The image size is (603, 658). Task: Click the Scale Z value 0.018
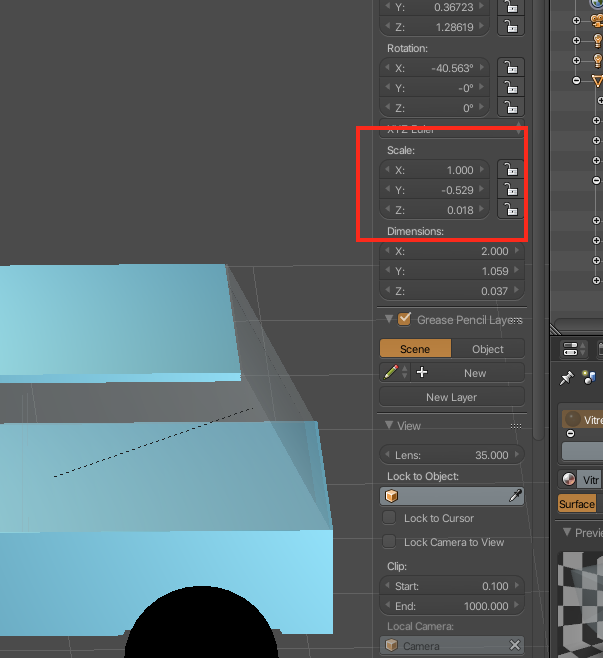tap(434, 210)
